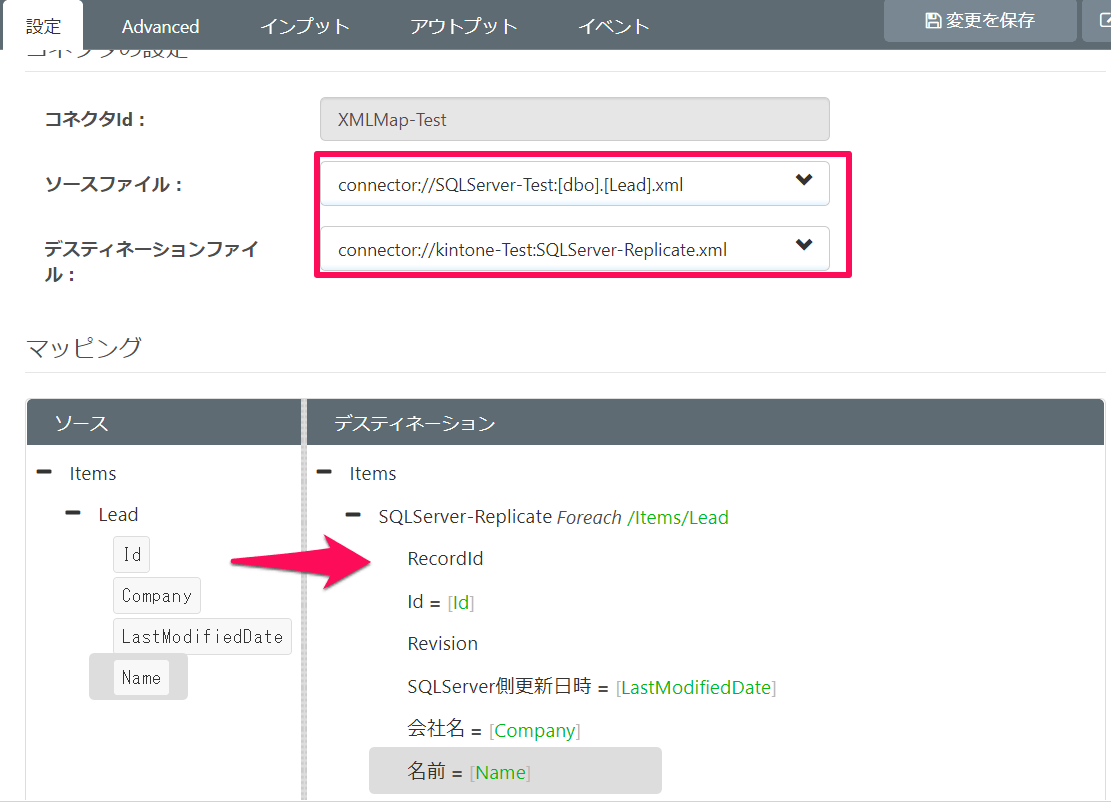The width and height of the screenshot is (1111, 802).
Task: Select the source Company element
Action: [157, 595]
